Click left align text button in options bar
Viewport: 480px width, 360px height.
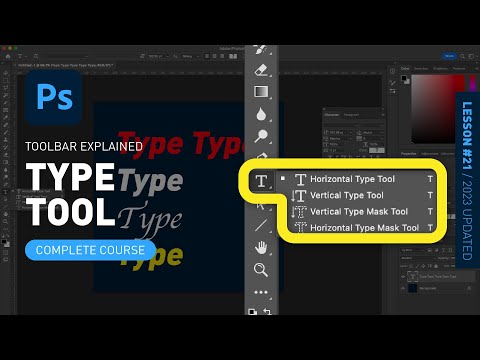[207, 56]
